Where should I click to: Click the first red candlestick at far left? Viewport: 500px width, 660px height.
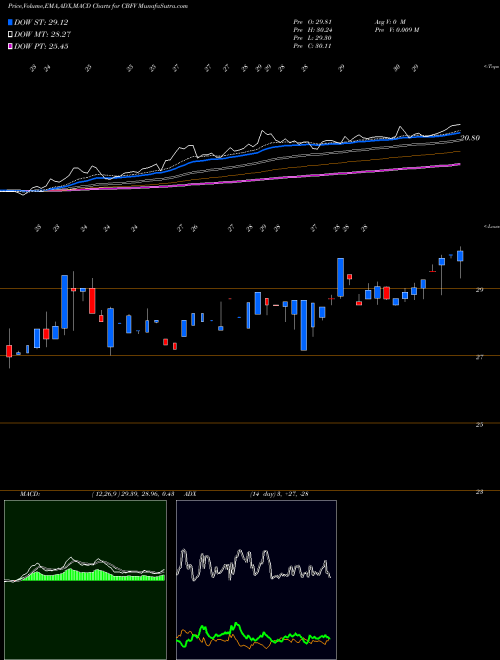[x=9, y=351]
